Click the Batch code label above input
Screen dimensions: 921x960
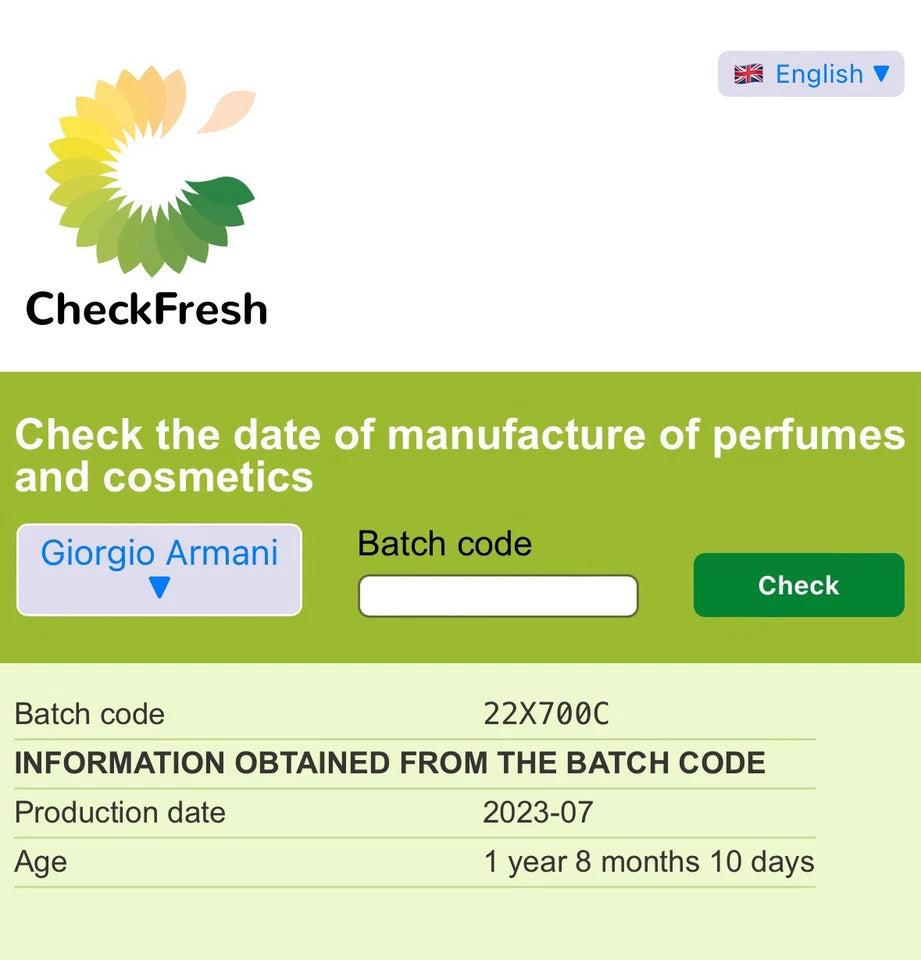tap(445, 544)
